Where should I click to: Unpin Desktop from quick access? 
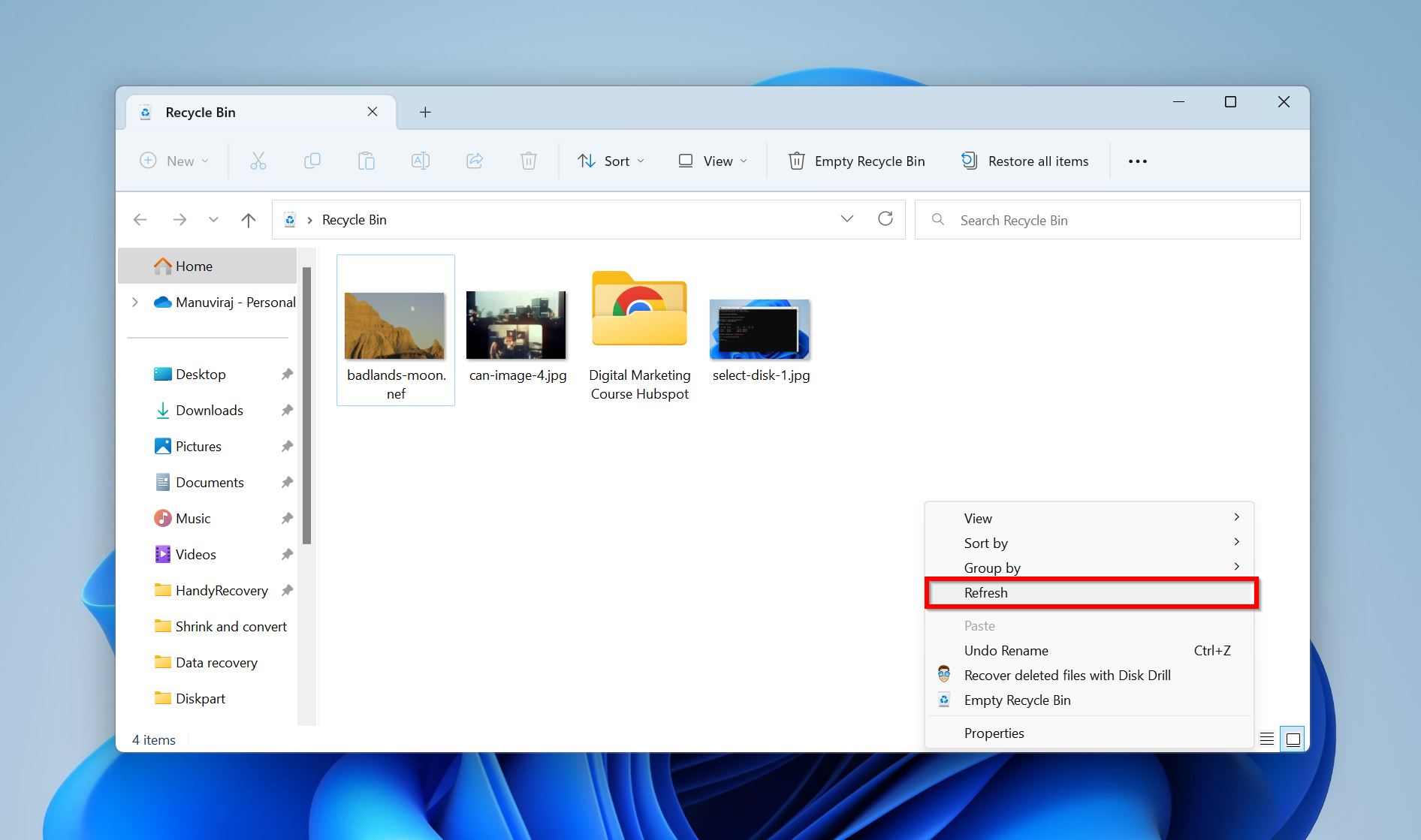pos(287,374)
